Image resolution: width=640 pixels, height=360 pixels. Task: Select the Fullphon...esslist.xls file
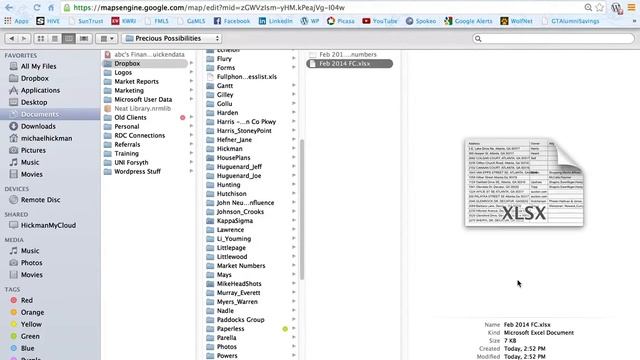[x=247, y=76]
